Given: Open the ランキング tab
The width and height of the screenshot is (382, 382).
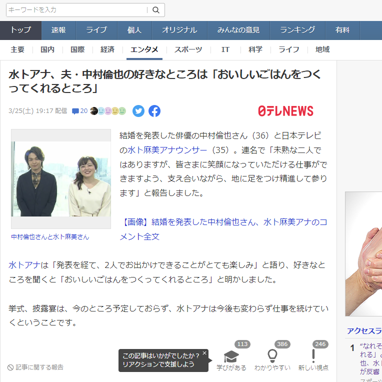Looking at the screenshot, I should (298, 30).
